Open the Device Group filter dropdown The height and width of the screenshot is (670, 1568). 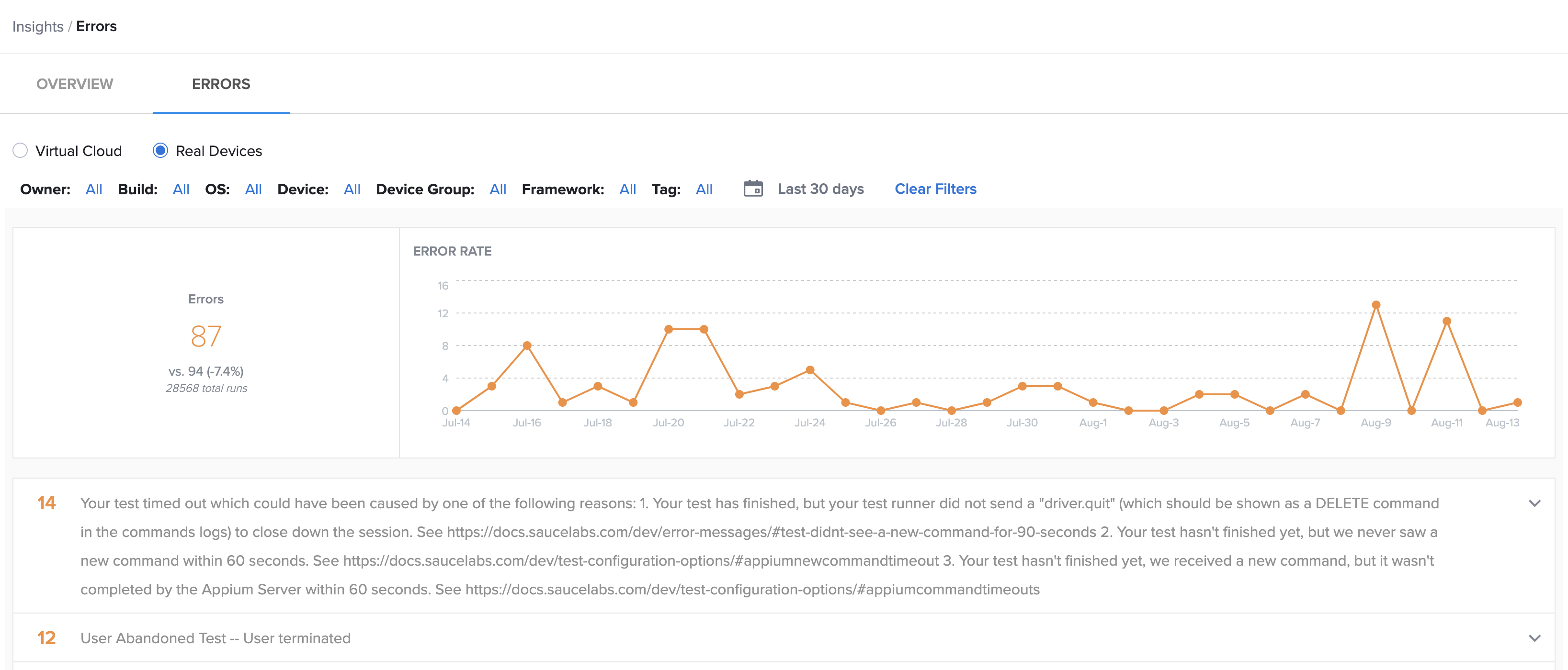497,189
